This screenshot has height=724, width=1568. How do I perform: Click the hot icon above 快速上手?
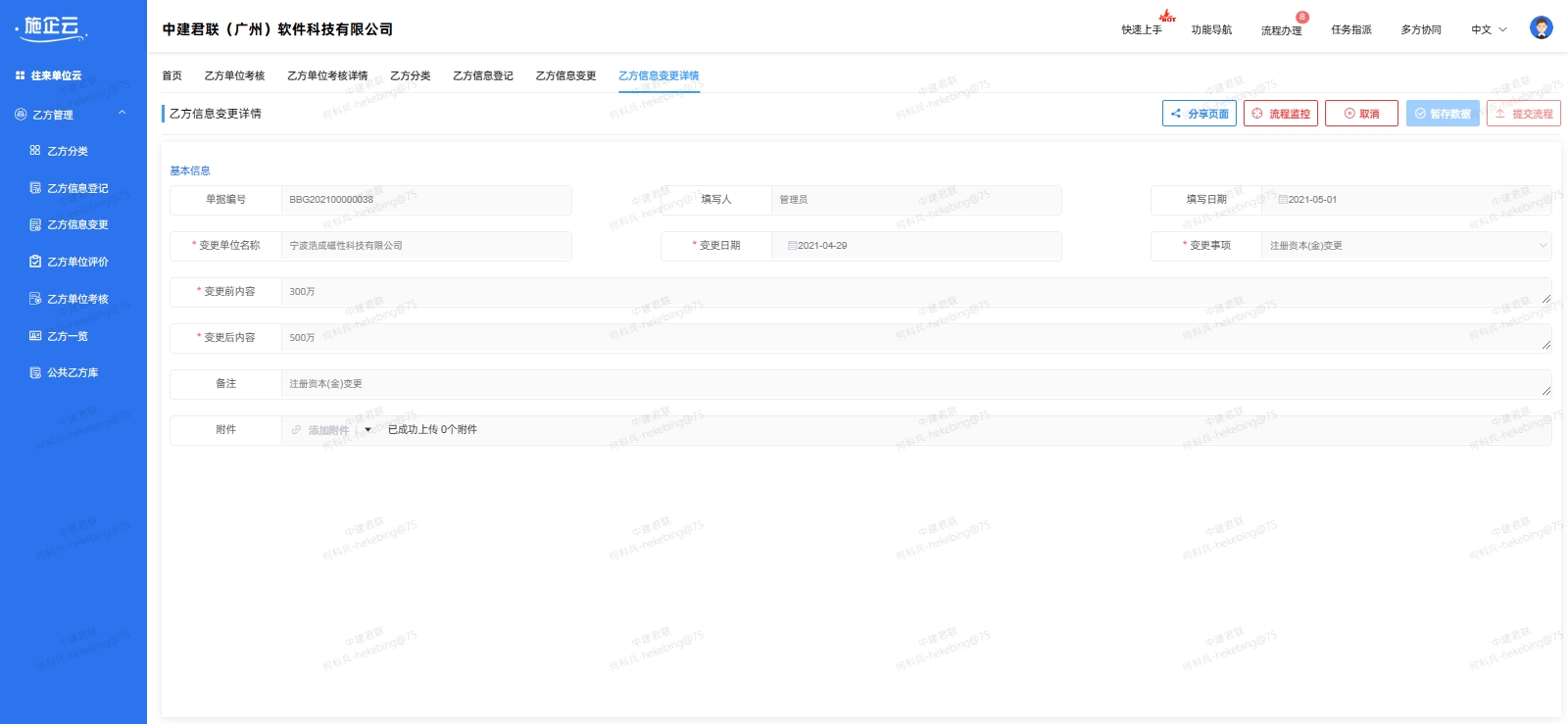click(1167, 16)
